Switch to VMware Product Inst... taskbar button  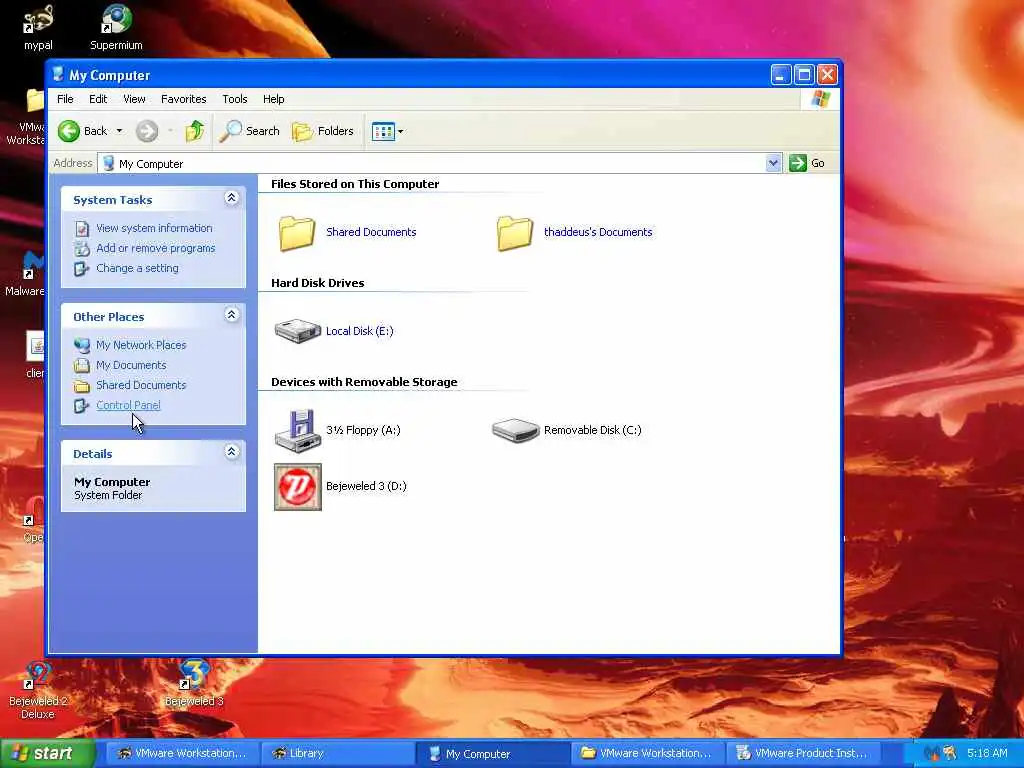(x=803, y=754)
